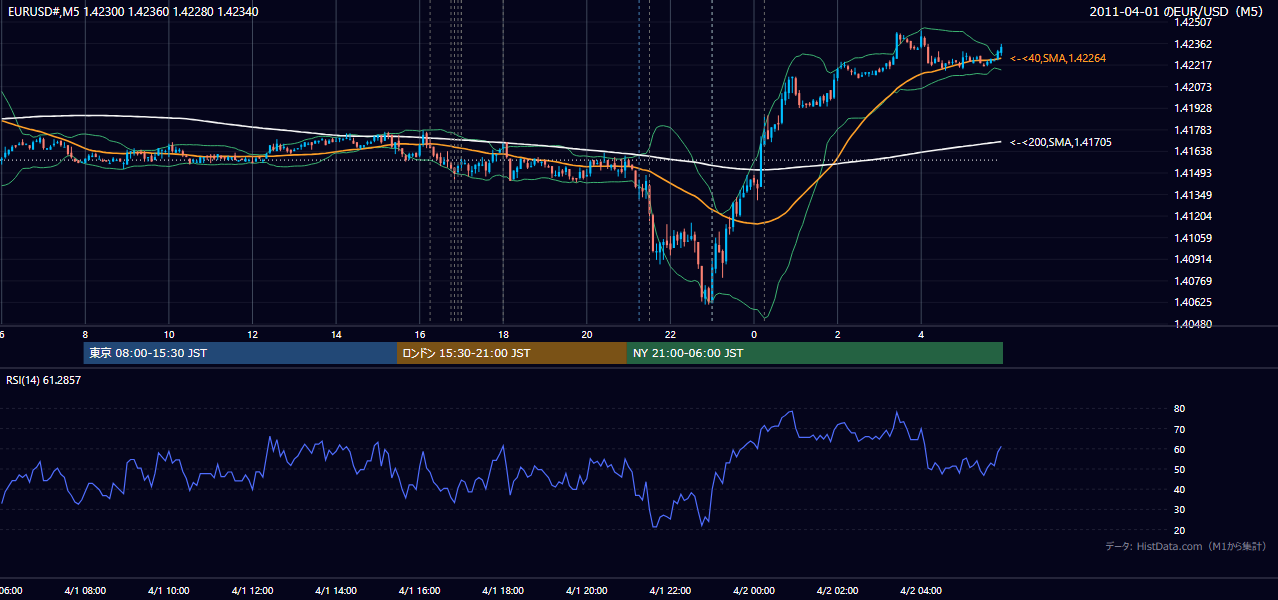Click the RSI scale value 30
1278x600 pixels.
click(x=1179, y=510)
